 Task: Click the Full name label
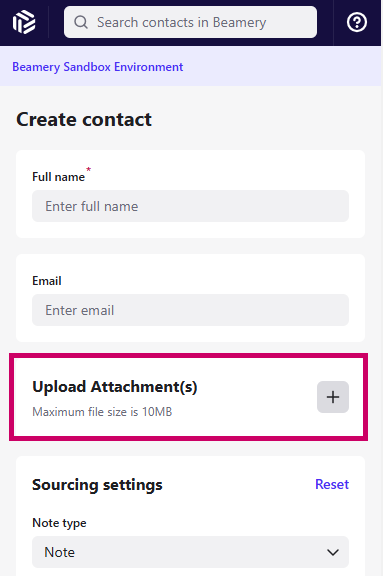point(58,177)
